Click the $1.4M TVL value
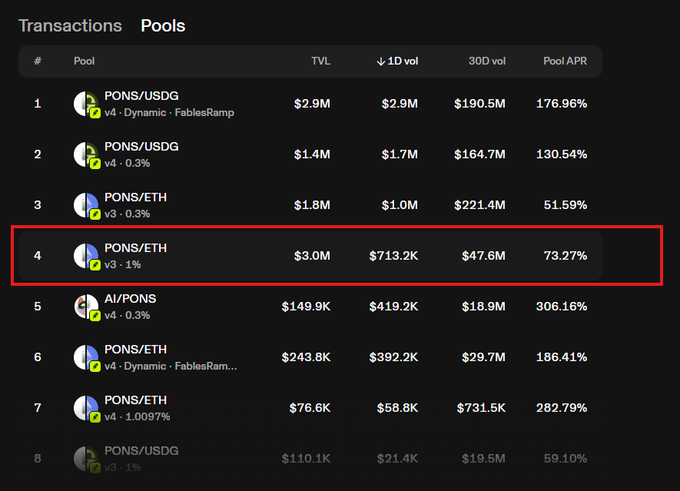The height and width of the screenshot is (491, 680). [x=312, y=154]
